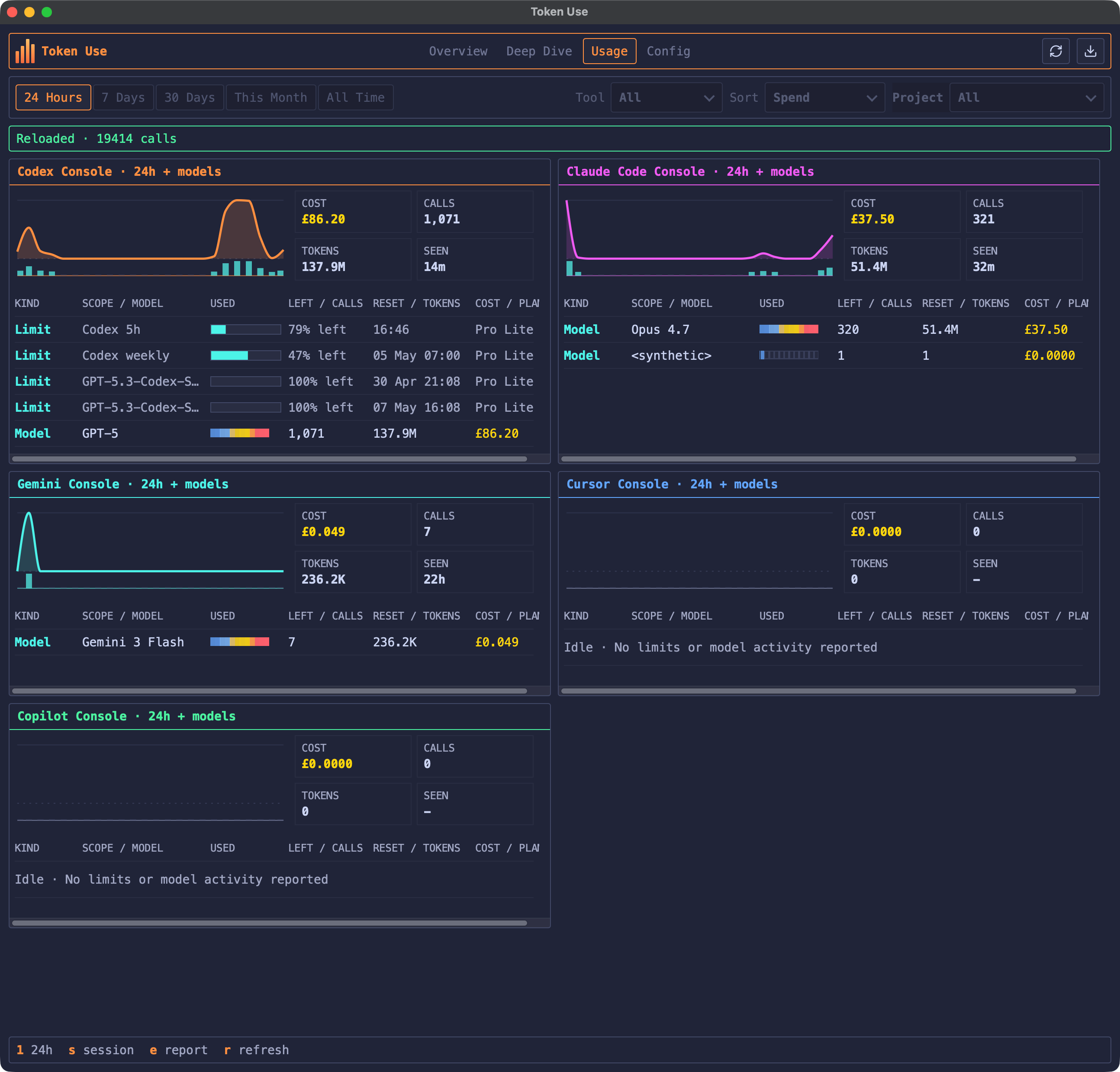Click the Gemini Console usage chart

tap(150, 550)
